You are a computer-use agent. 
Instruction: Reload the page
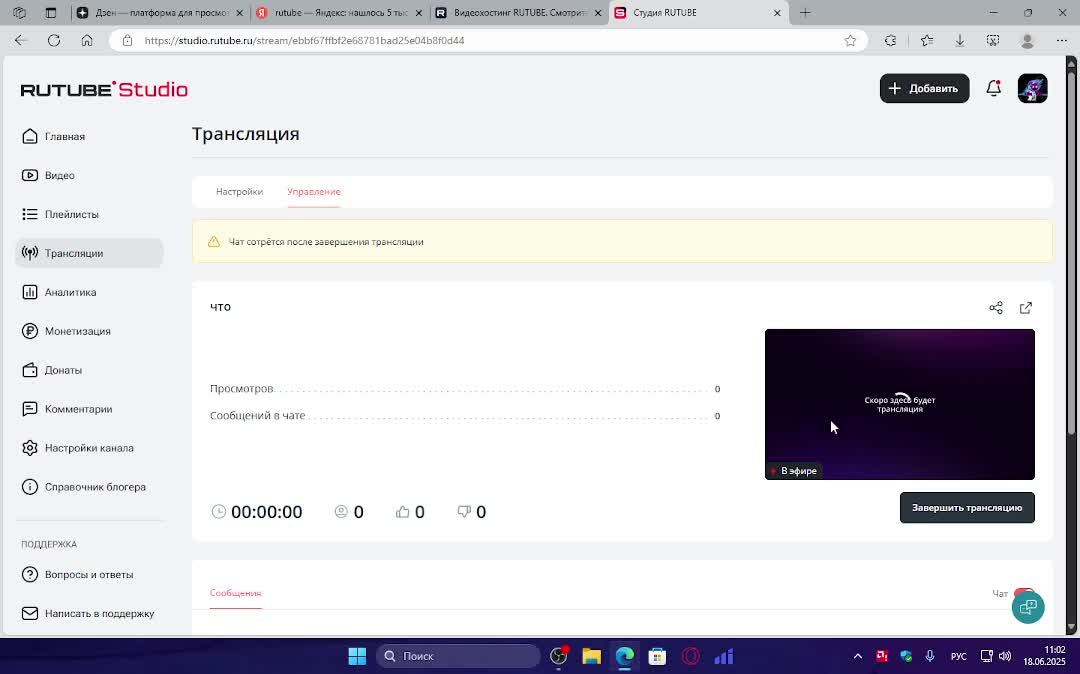[54, 41]
